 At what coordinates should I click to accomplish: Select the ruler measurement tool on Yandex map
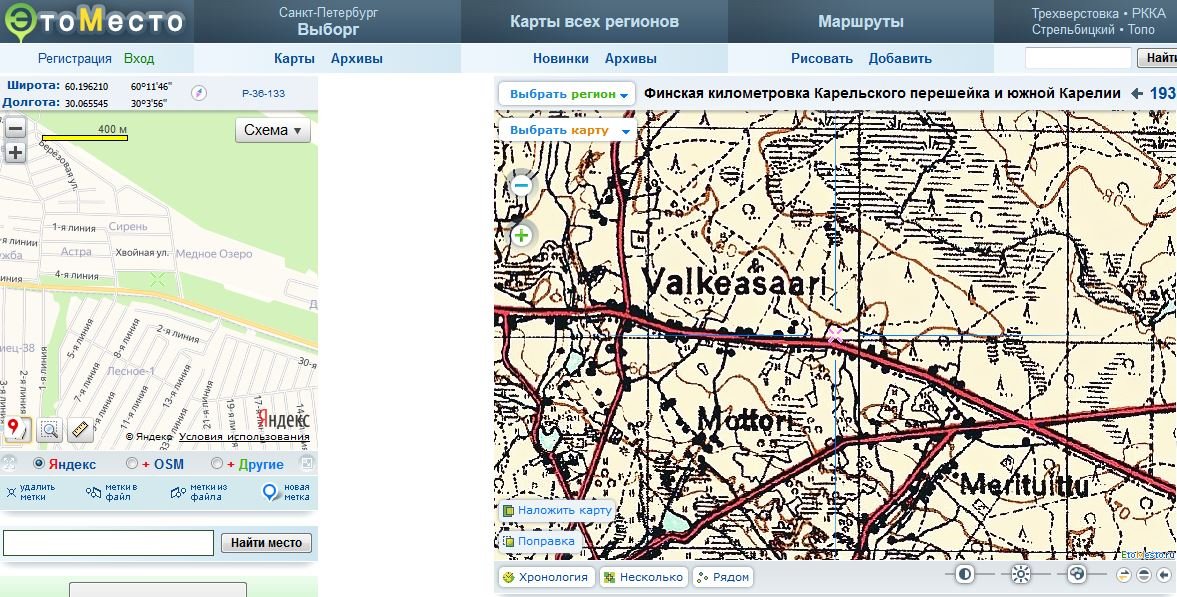(x=81, y=430)
